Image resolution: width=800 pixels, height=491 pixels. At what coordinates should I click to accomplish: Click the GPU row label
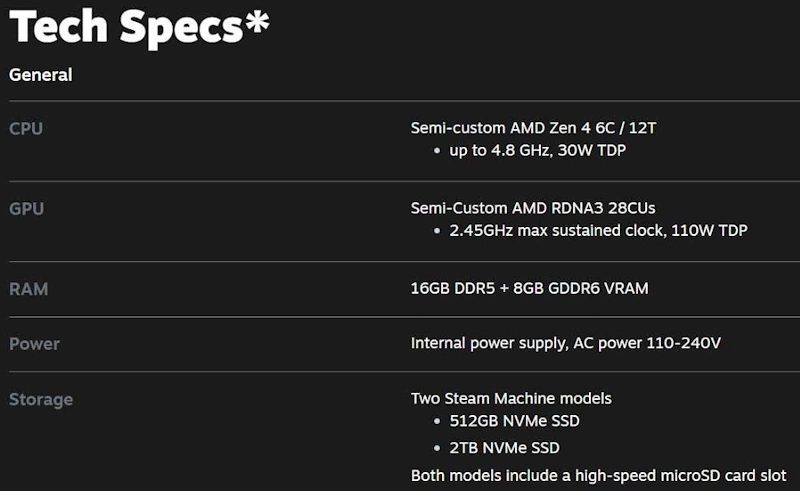(x=26, y=209)
